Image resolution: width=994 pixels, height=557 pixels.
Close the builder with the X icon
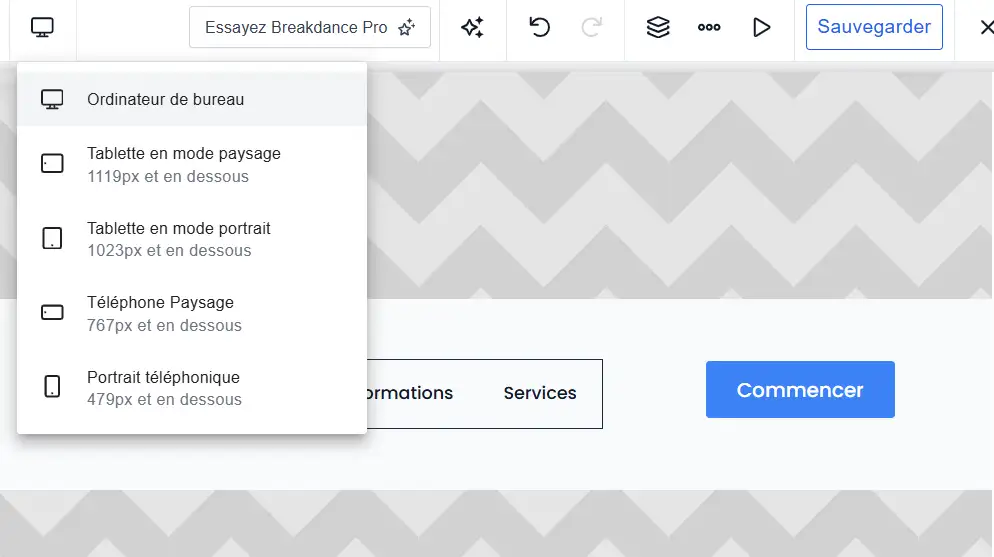click(986, 27)
